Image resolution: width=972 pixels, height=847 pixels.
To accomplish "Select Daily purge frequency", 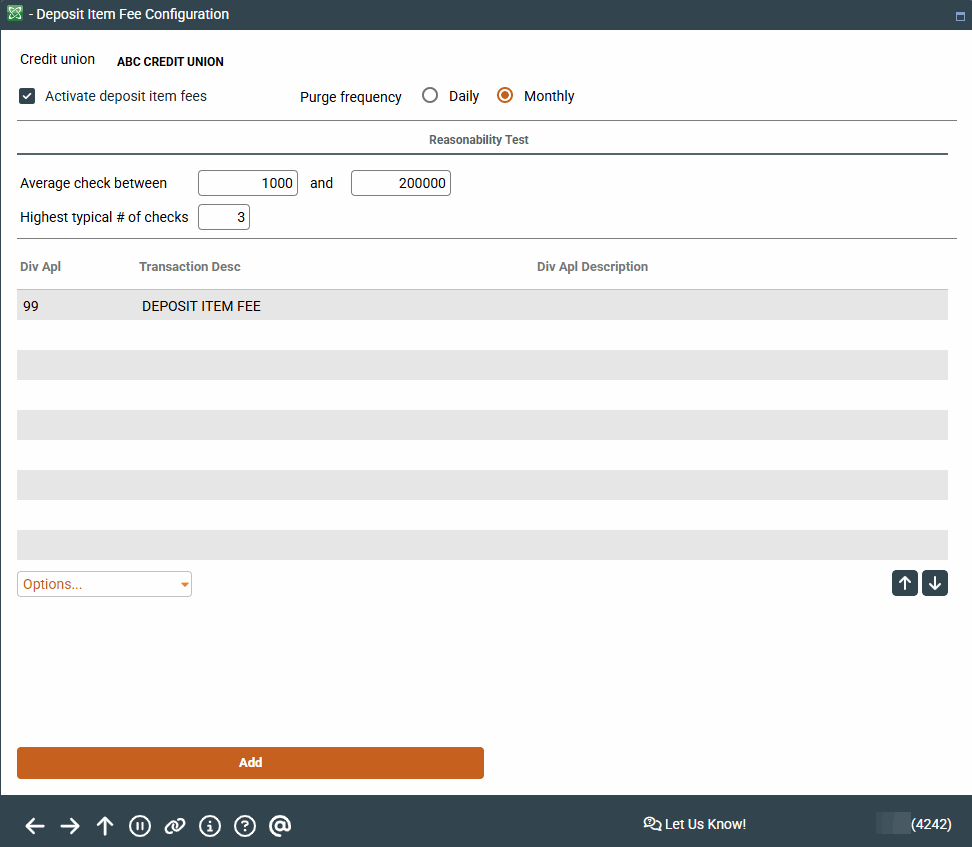I will click(430, 96).
